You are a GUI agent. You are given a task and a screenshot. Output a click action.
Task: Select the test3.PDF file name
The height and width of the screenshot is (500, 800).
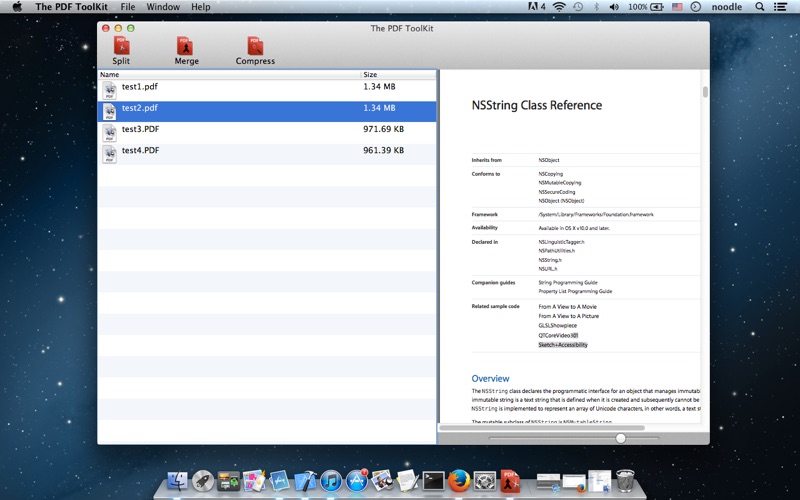140,129
